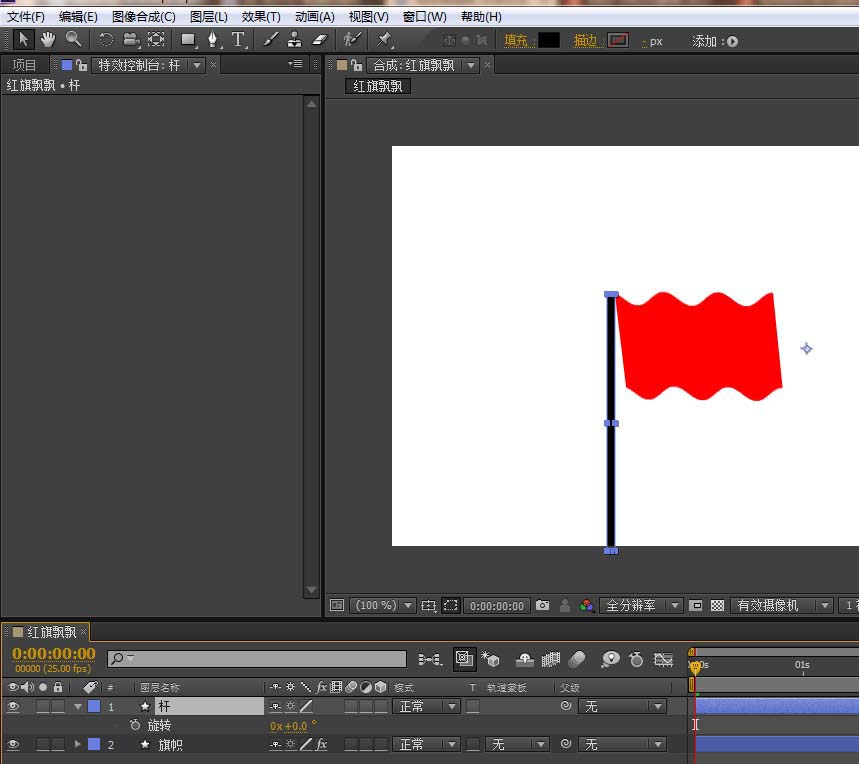The width and height of the screenshot is (859, 764).
Task: Hide the 杆 layer eye icon
Action: pos(13,706)
